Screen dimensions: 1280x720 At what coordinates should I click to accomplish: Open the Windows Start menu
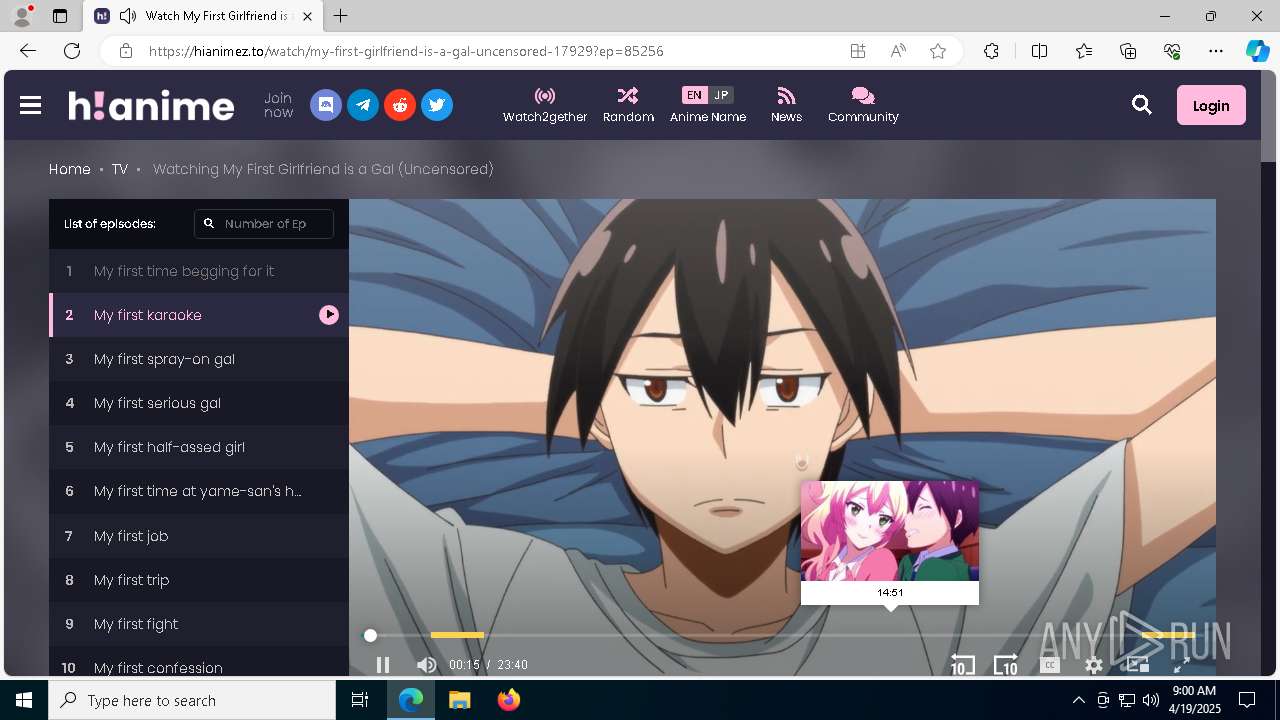pyautogui.click(x=24, y=700)
